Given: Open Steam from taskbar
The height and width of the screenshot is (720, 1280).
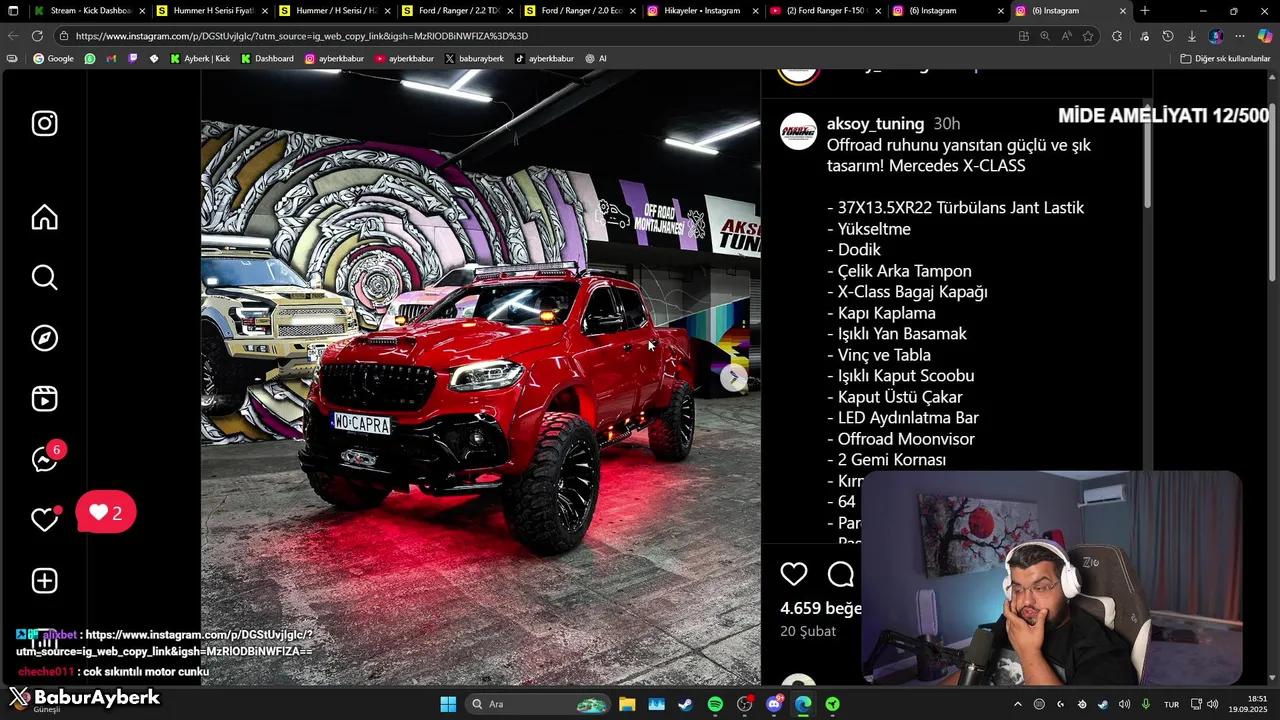Looking at the screenshot, I should pyautogui.click(x=685, y=704).
